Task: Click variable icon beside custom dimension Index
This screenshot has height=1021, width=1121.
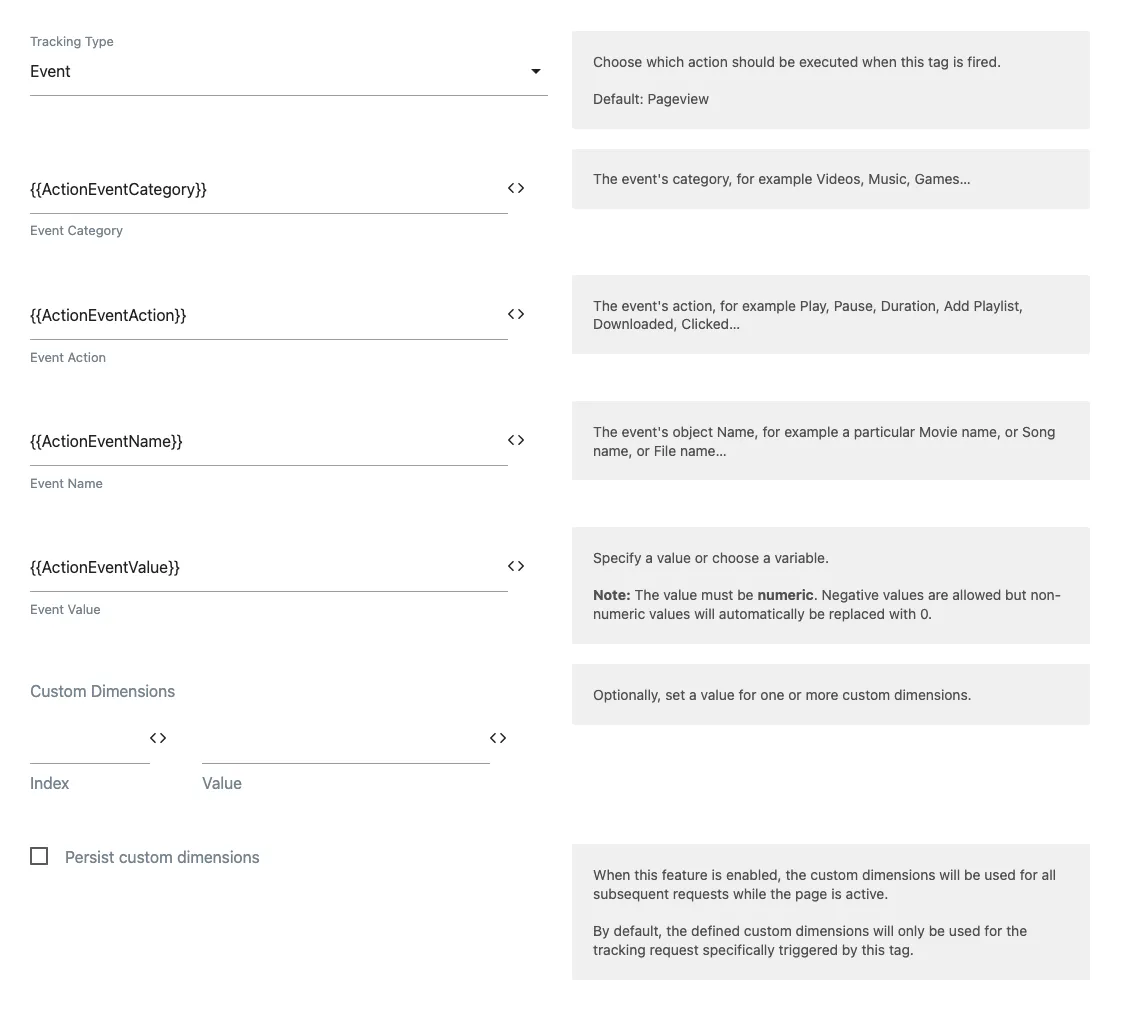Action: click(x=158, y=738)
